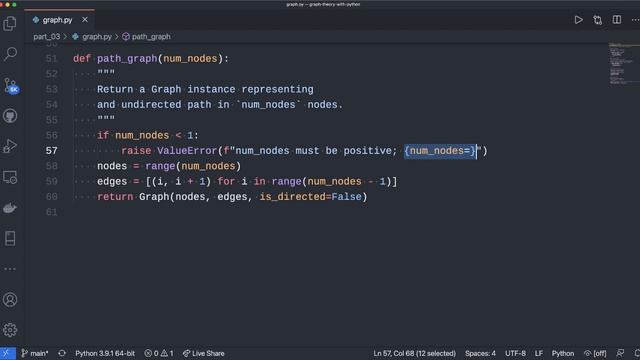Open changes compare icon in editor toolbar
The image size is (640, 360).
598,20
